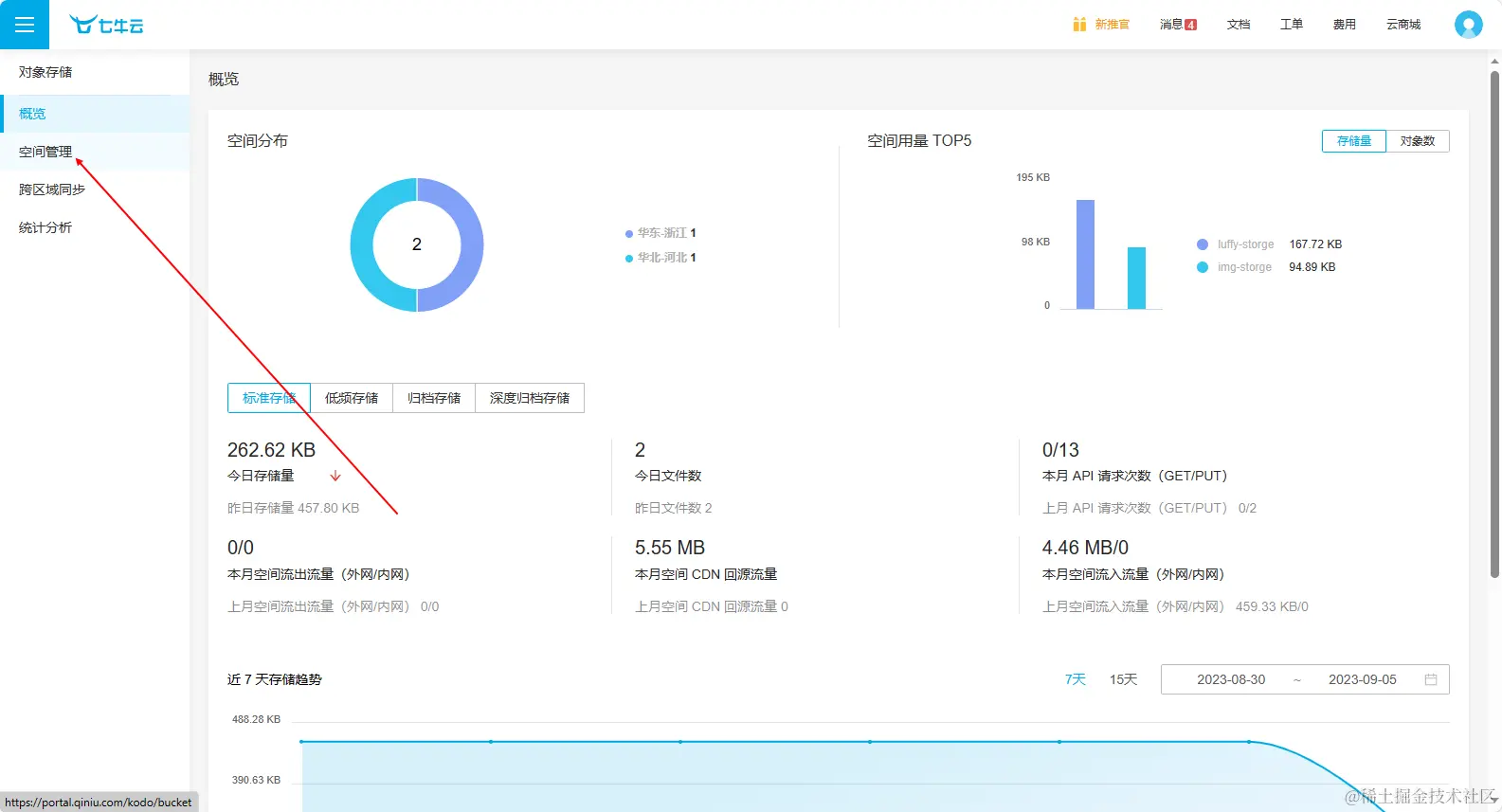Open 工单 in the top bar
Screen dimensions: 1502x812
point(1292,25)
